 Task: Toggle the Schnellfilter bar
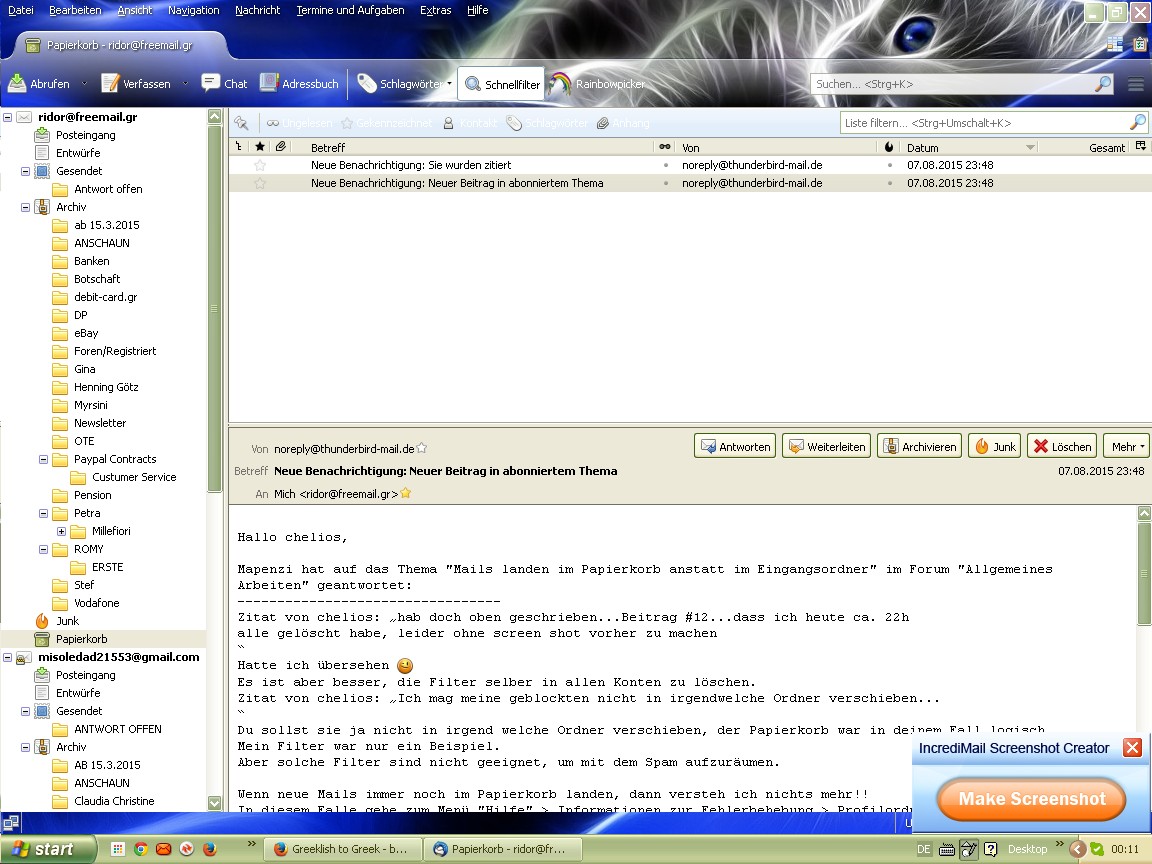502,85
